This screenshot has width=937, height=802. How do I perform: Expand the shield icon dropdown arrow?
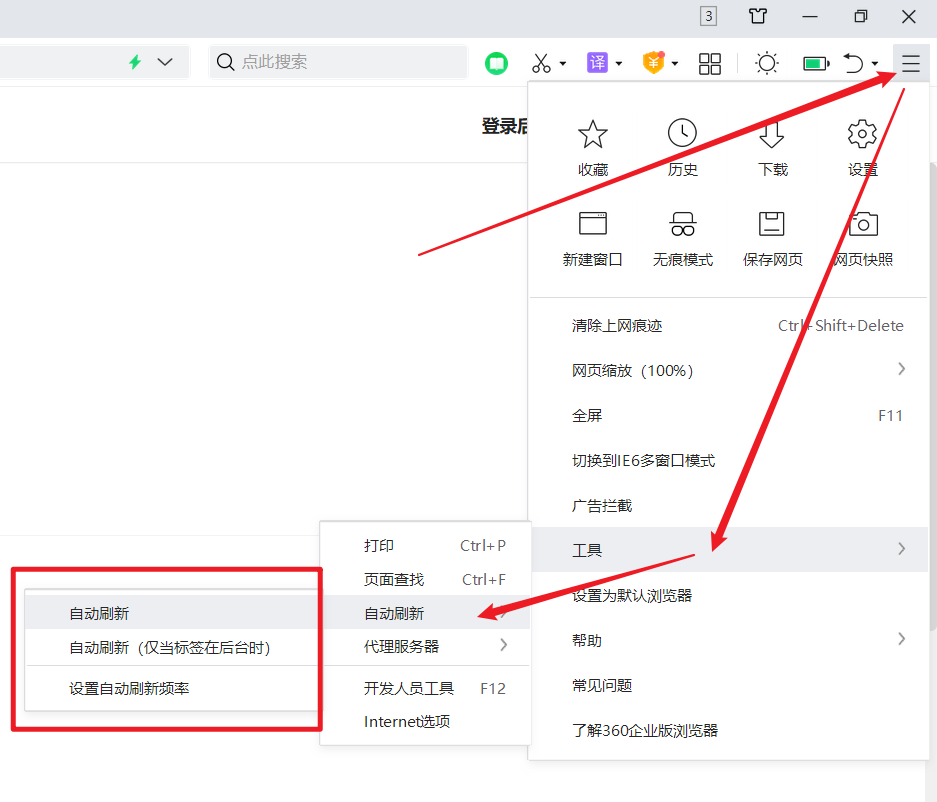coord(675,63)
